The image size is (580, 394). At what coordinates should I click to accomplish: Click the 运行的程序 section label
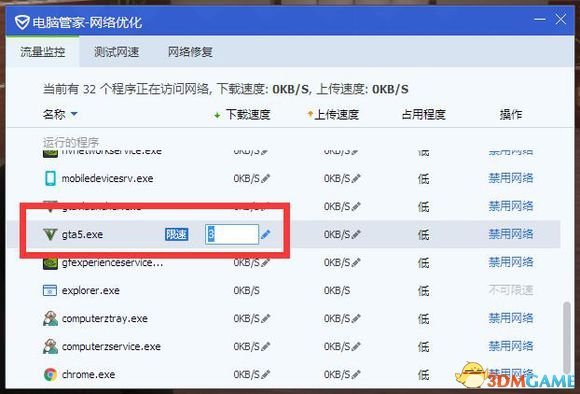[x=71, y=142]
